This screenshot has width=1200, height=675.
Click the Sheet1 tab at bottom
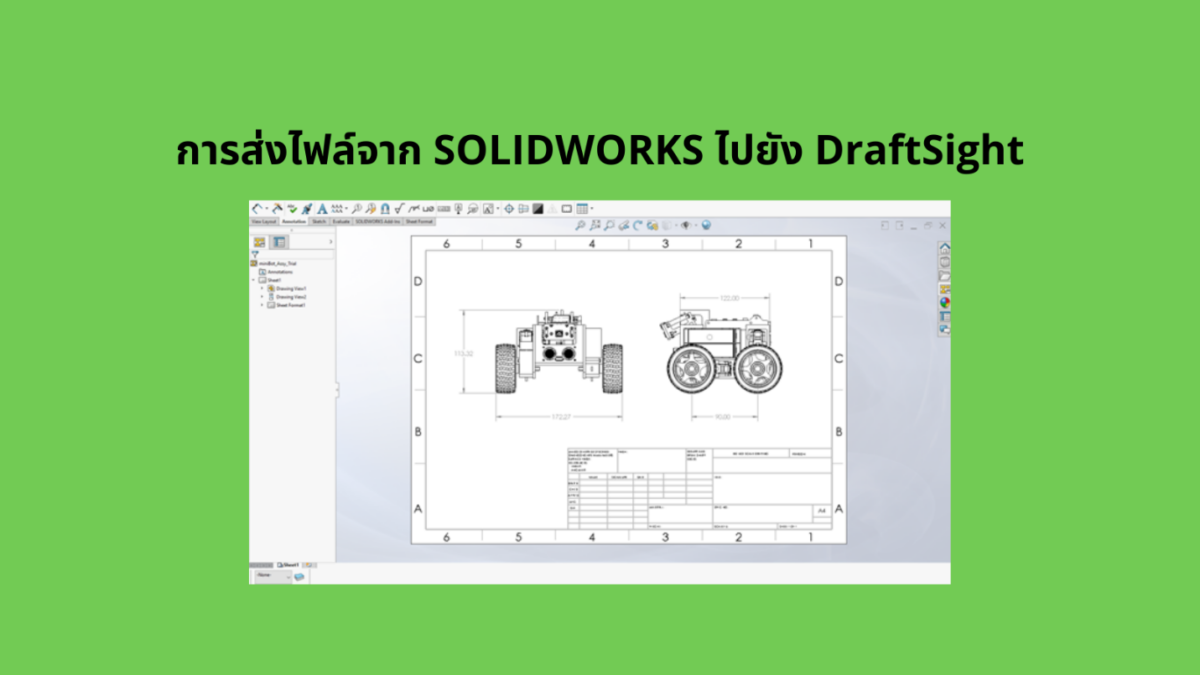289,563
